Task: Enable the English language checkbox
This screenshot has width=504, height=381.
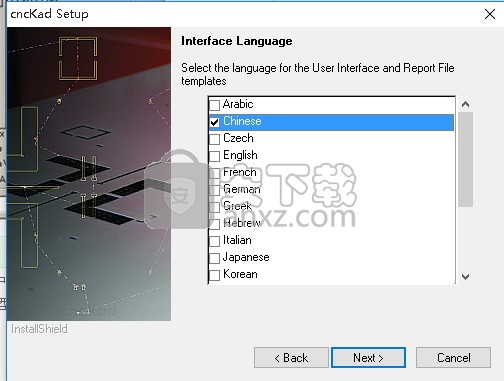Action: click(214, 156)
